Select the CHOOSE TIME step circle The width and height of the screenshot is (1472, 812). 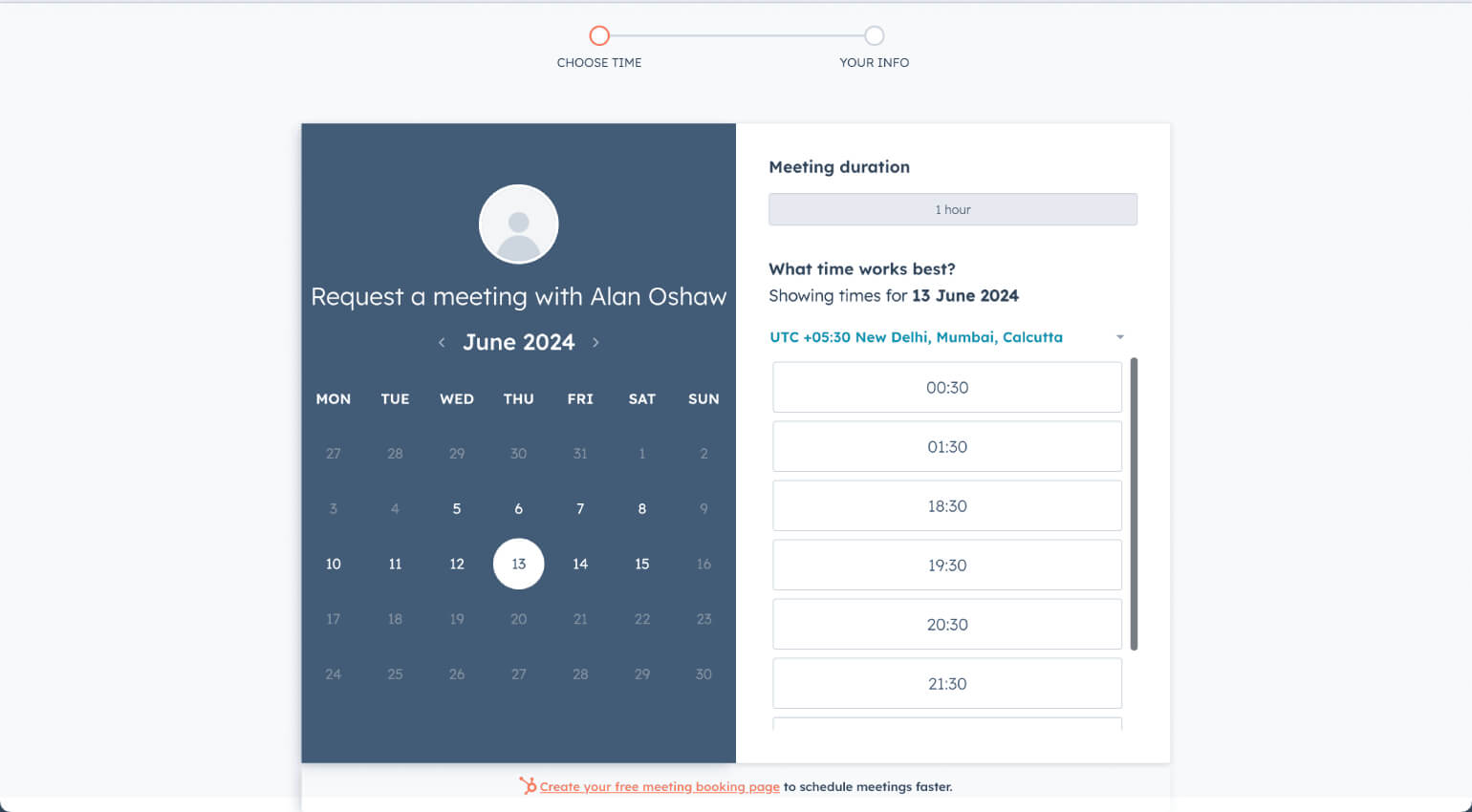point(599,34)
